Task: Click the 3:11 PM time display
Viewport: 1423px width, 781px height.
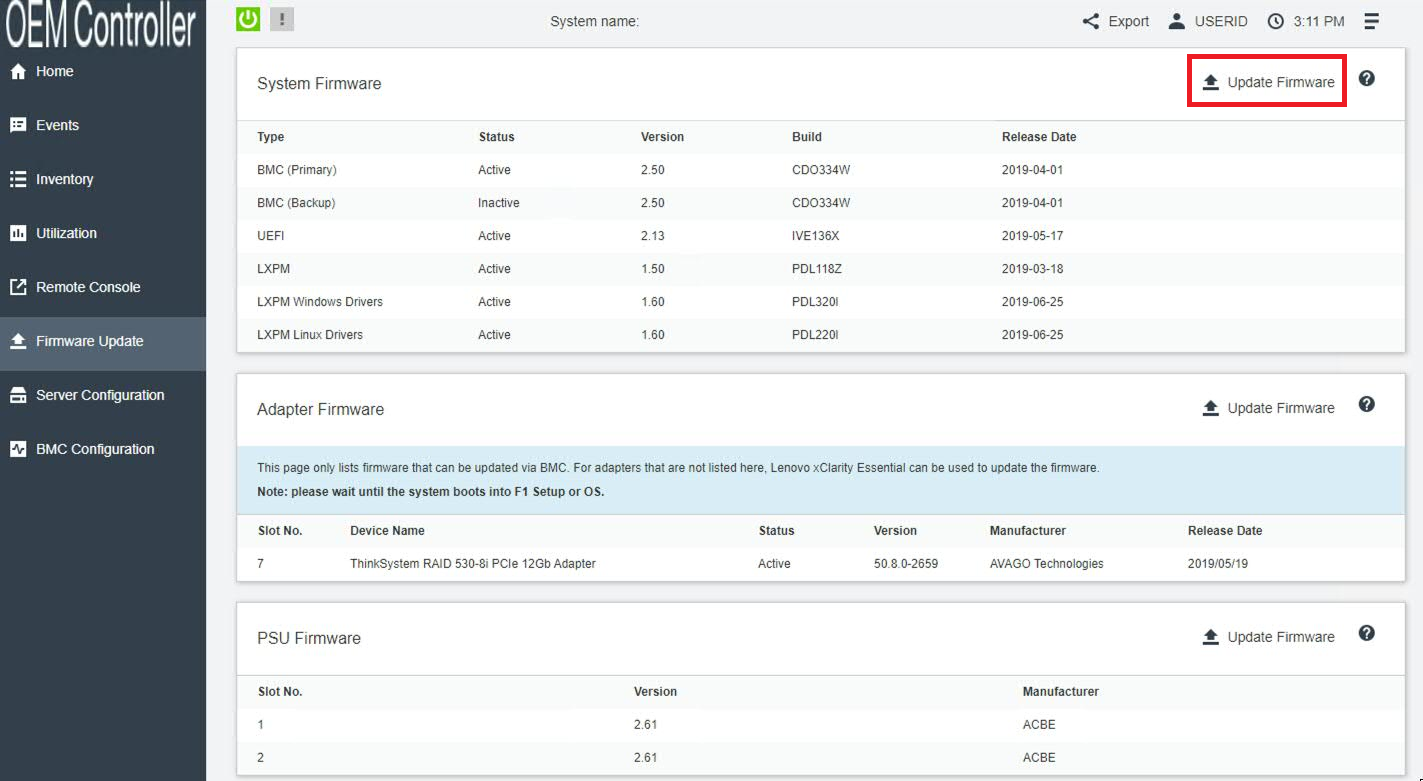Action: (1319, 21)
